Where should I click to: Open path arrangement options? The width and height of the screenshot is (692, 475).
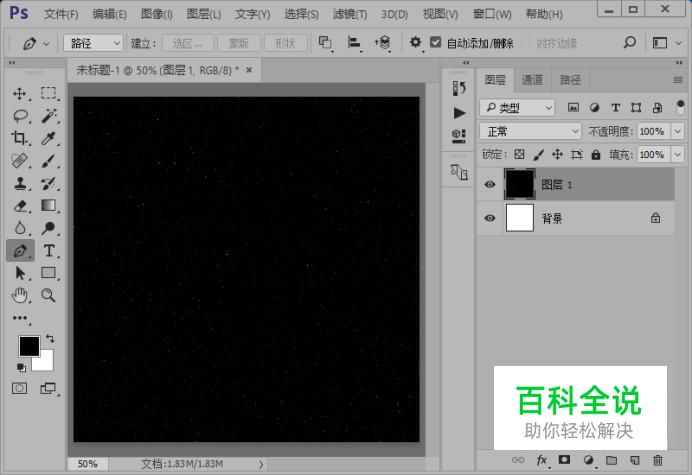pos(383,42)
